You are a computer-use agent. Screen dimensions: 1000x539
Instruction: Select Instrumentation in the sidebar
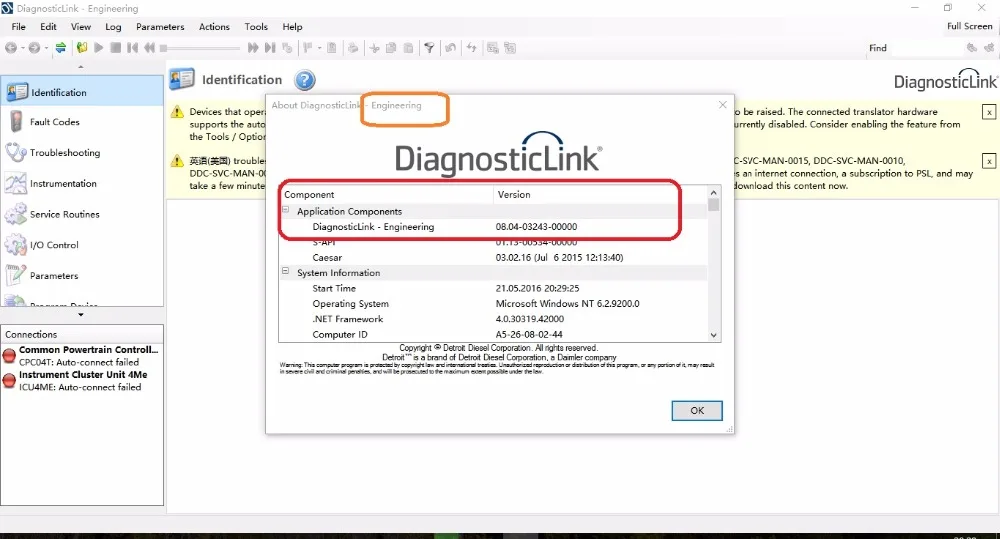[x=82, y=184]
